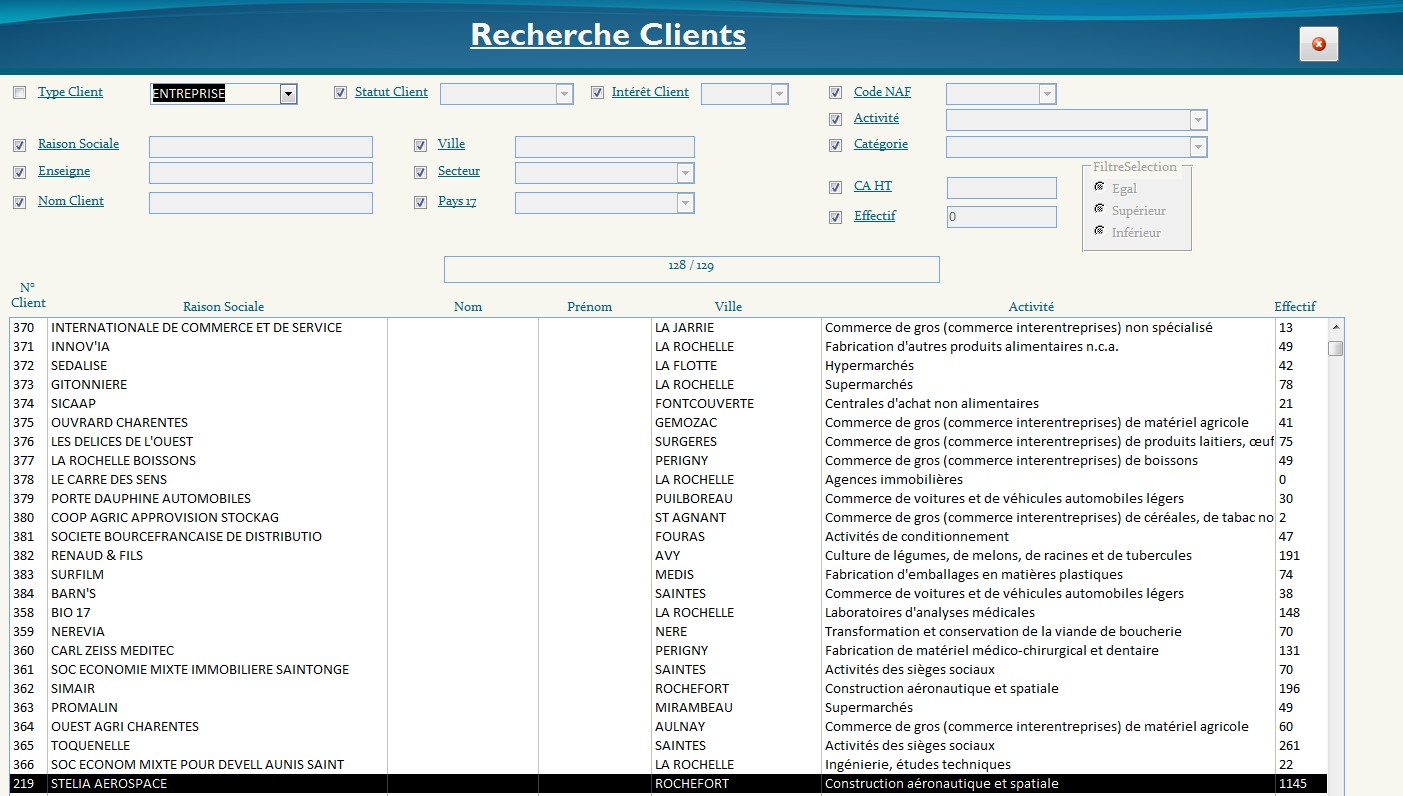This screenshot has height=796, width=1403.
Task: Focus the CA HT input field
Action: point(1002,188)
